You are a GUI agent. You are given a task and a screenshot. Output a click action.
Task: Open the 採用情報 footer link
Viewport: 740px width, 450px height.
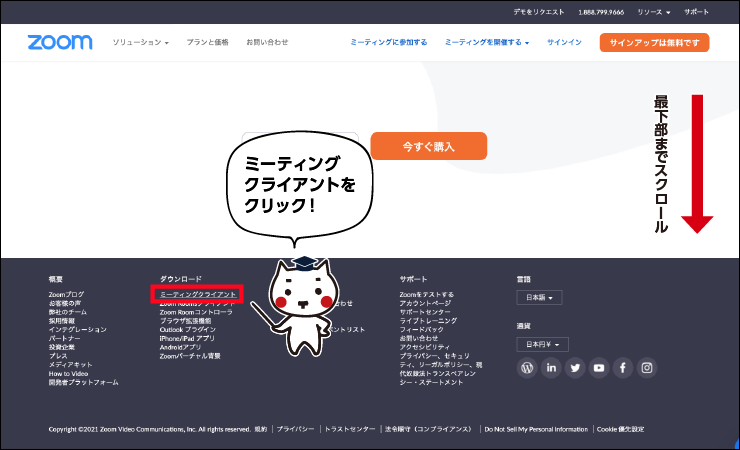point(61,321)
